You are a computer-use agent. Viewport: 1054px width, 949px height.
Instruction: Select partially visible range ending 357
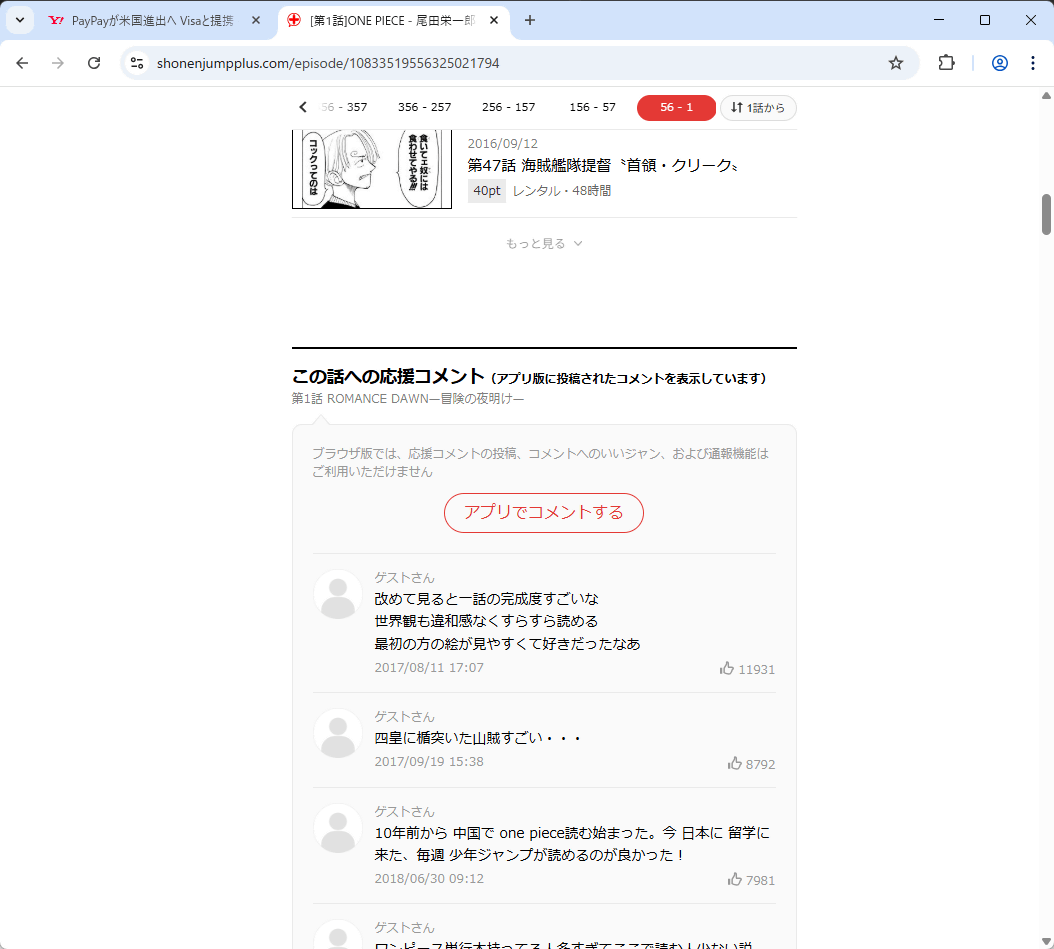pos(344,107)
